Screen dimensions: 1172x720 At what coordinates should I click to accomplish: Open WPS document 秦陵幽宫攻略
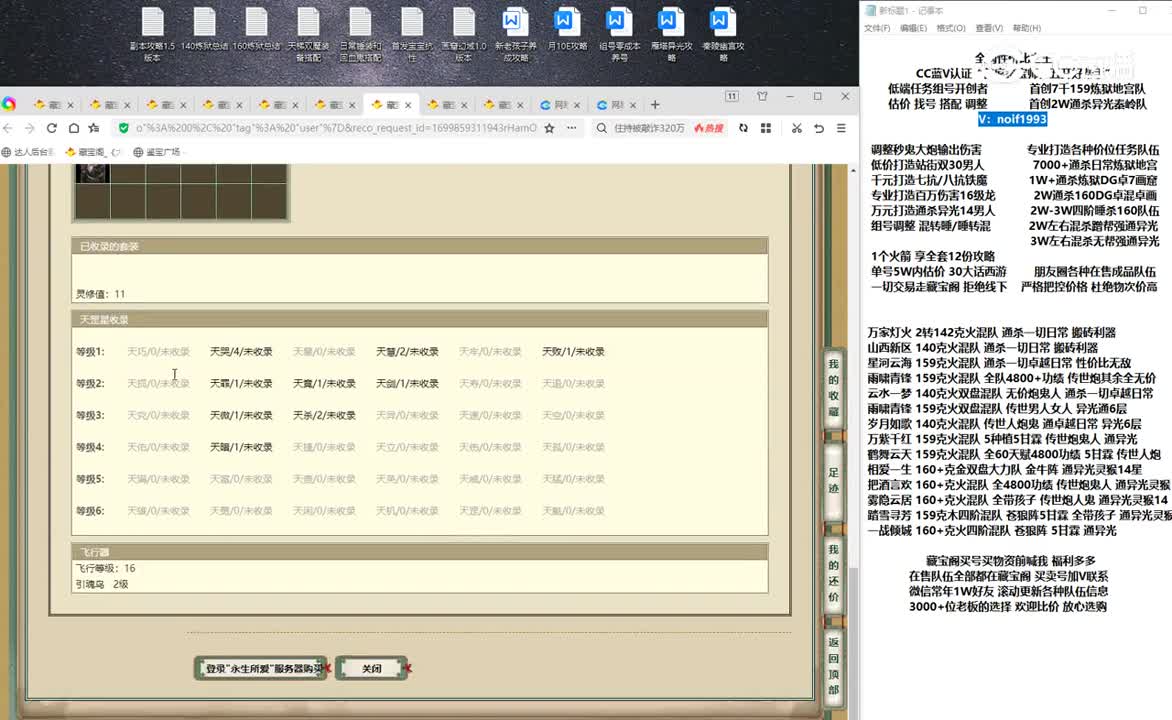click(x=723, y=34)
